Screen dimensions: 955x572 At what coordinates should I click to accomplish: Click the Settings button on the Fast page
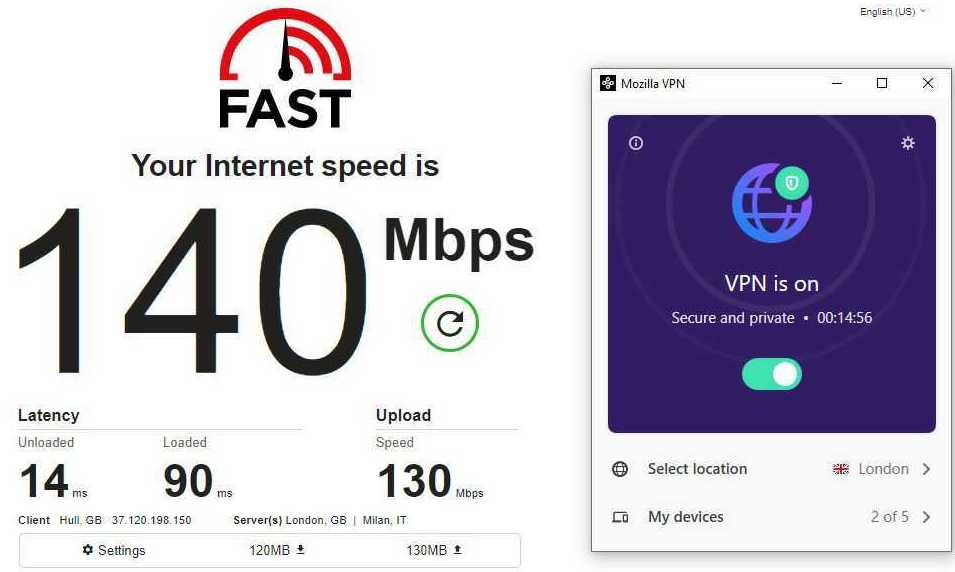(x=114, y=550)
